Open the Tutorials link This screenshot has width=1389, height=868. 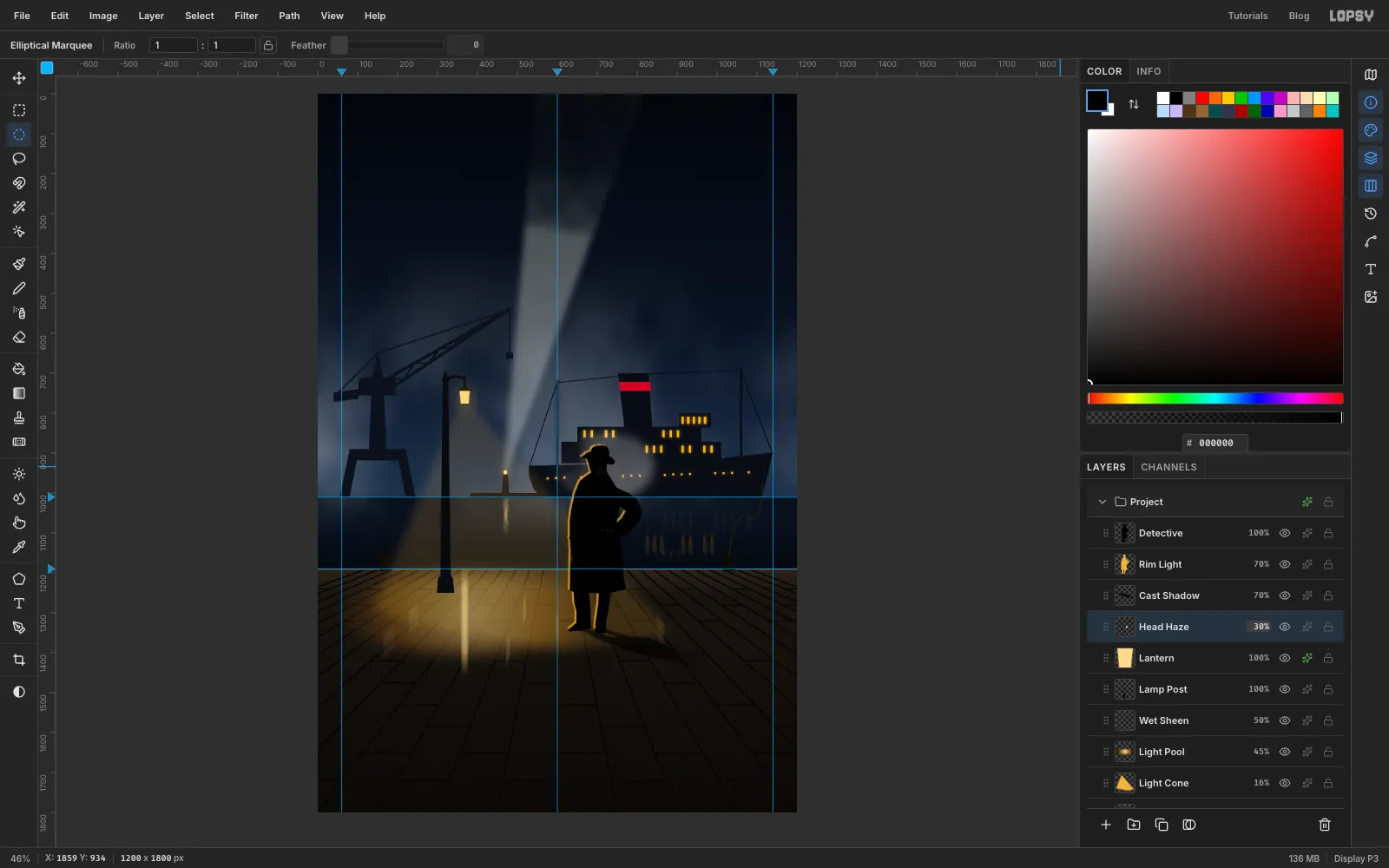tap(1247, 16)
